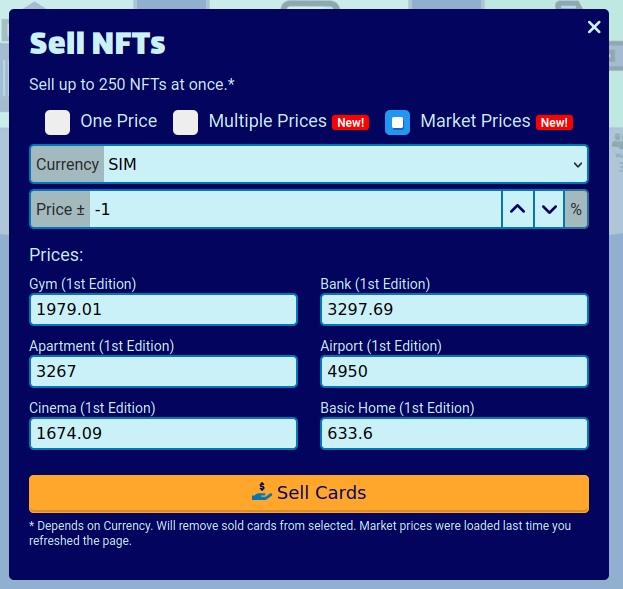Select the Multiple Prices option
The width and height of the screenshot is (623, 589).
(186, 122)
